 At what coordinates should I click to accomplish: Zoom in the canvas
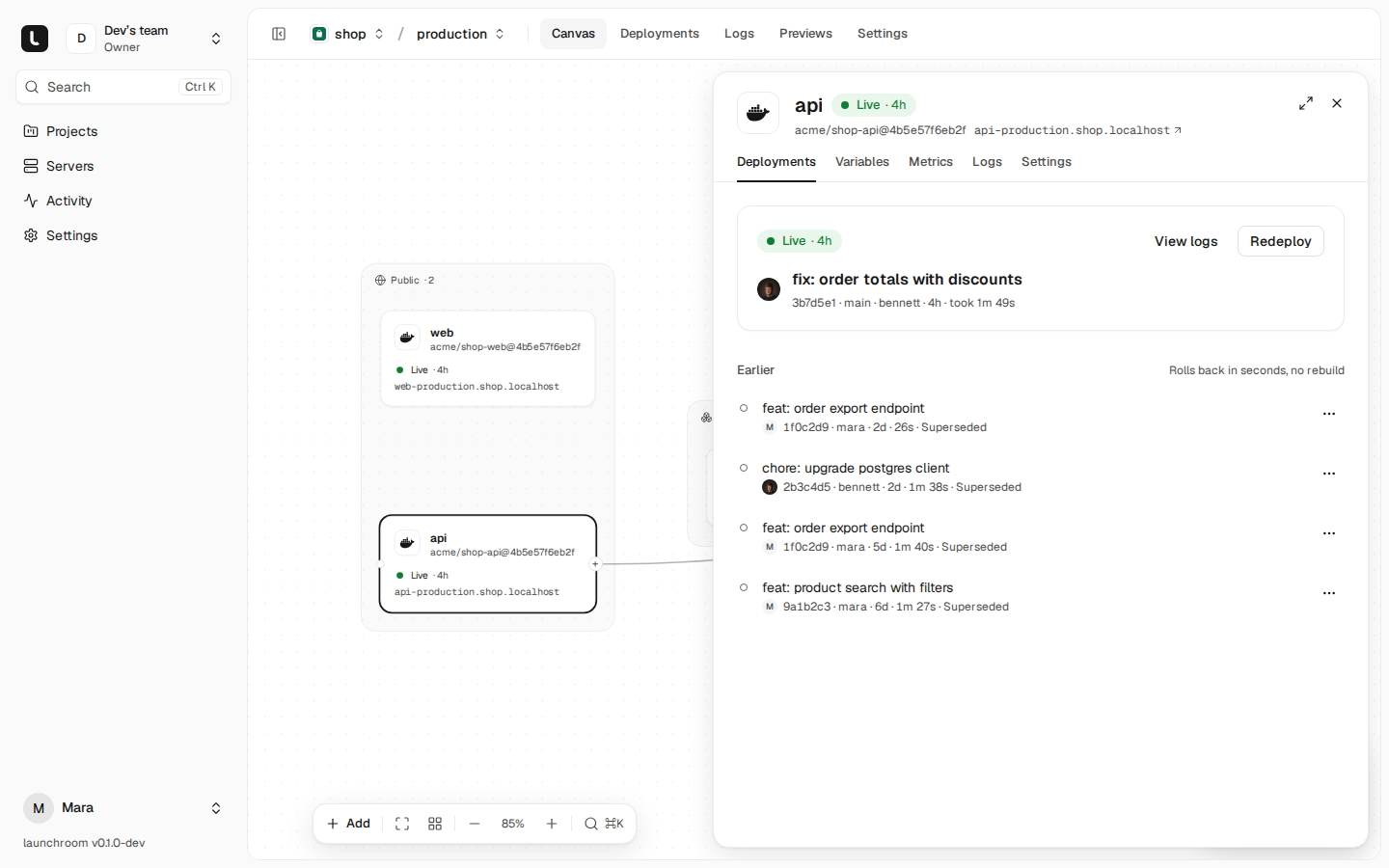pyautogui.click(x=552, y=824)
